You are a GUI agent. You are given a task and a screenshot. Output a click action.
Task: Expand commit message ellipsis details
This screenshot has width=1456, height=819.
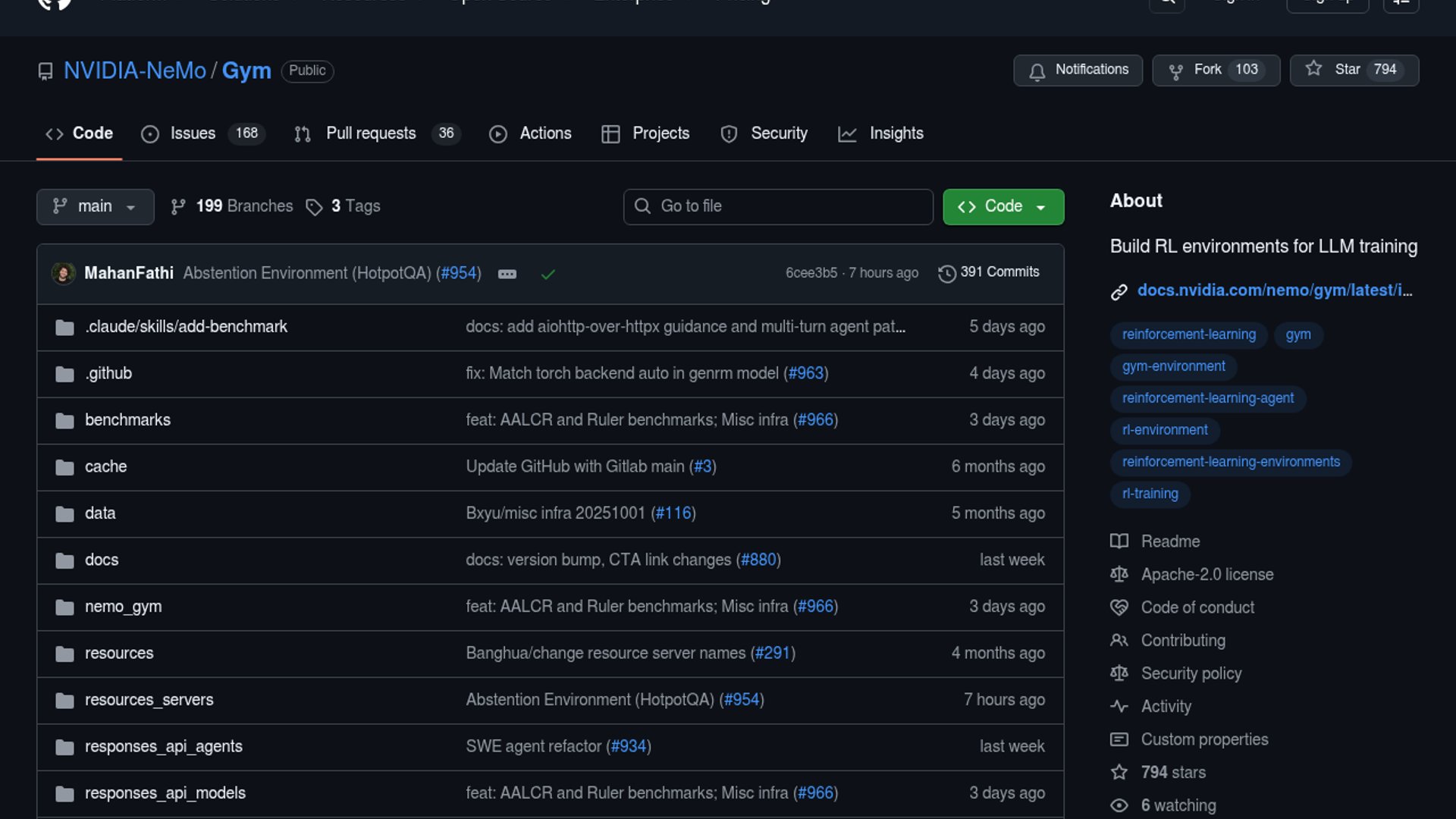point(507,274)
